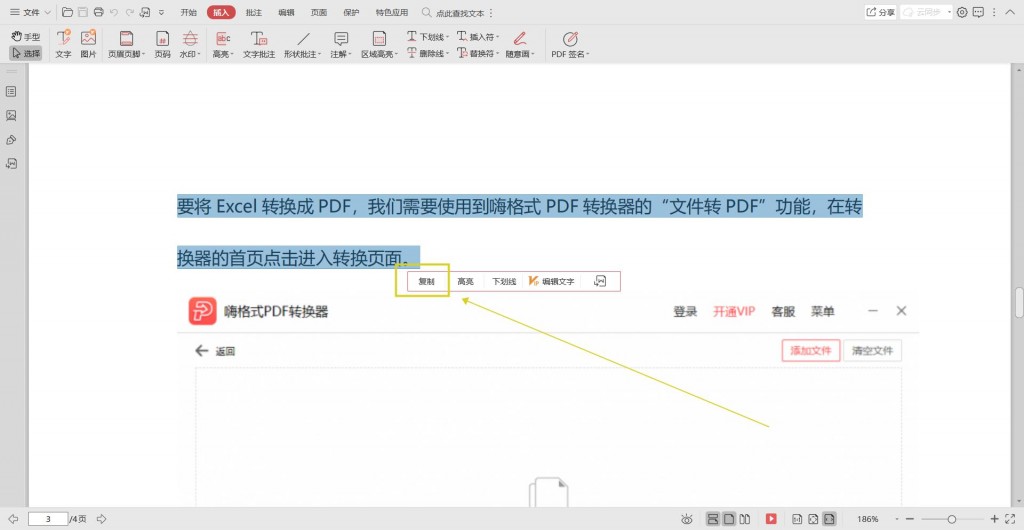
Task: Open the 高亮 highlight dropdown in ribbon
Action: [223, 44]
